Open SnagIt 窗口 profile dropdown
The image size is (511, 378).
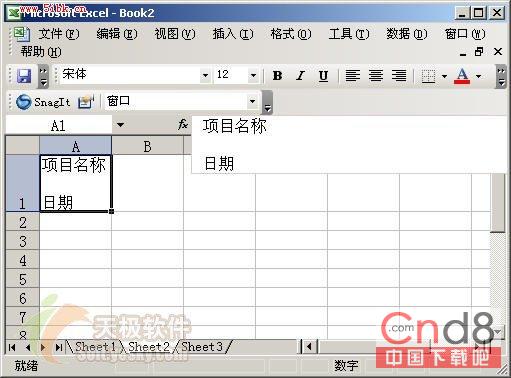tap(252, 101)
